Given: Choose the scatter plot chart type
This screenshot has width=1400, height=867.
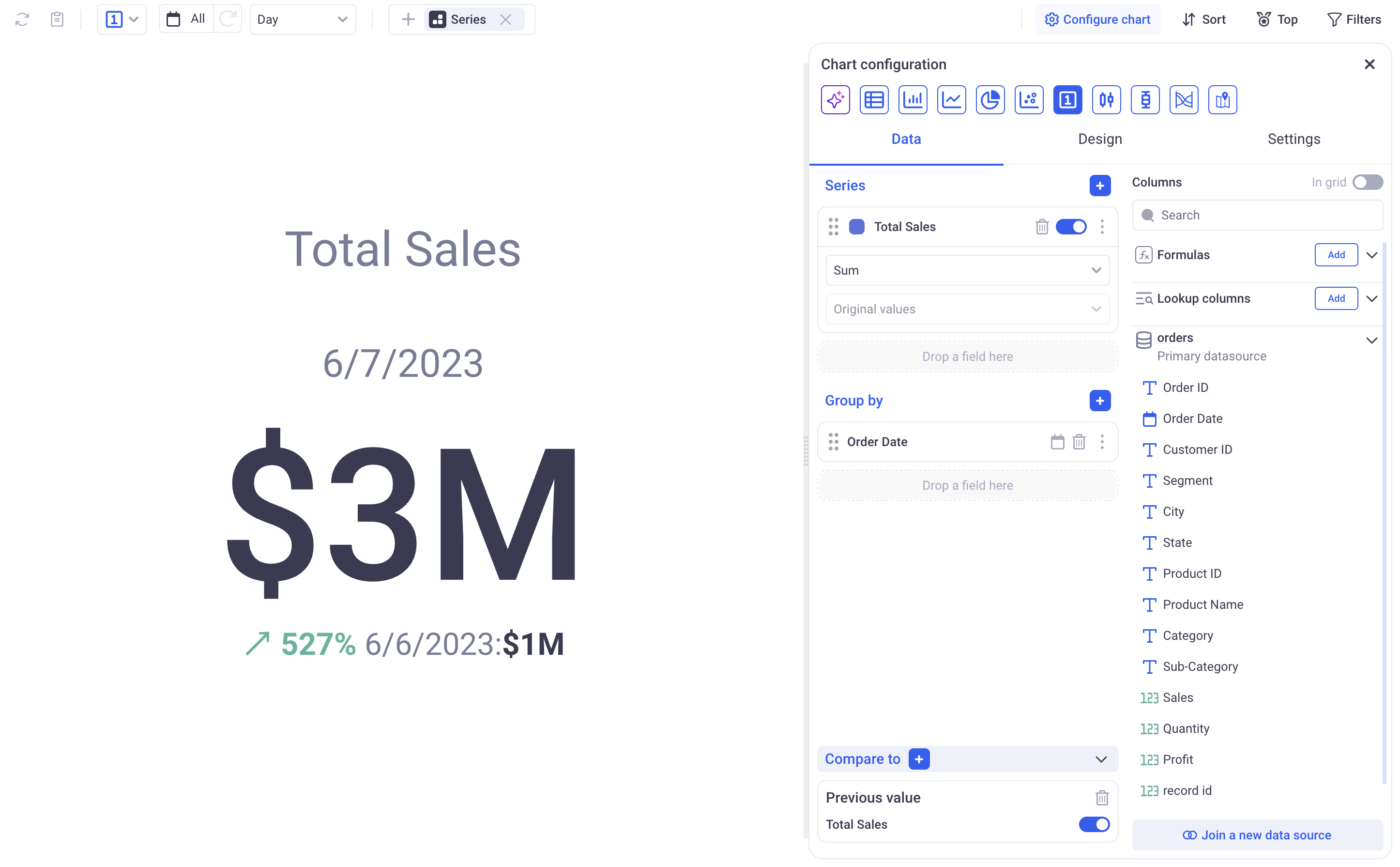Looking at the screenshot, I should (1029, 100).
